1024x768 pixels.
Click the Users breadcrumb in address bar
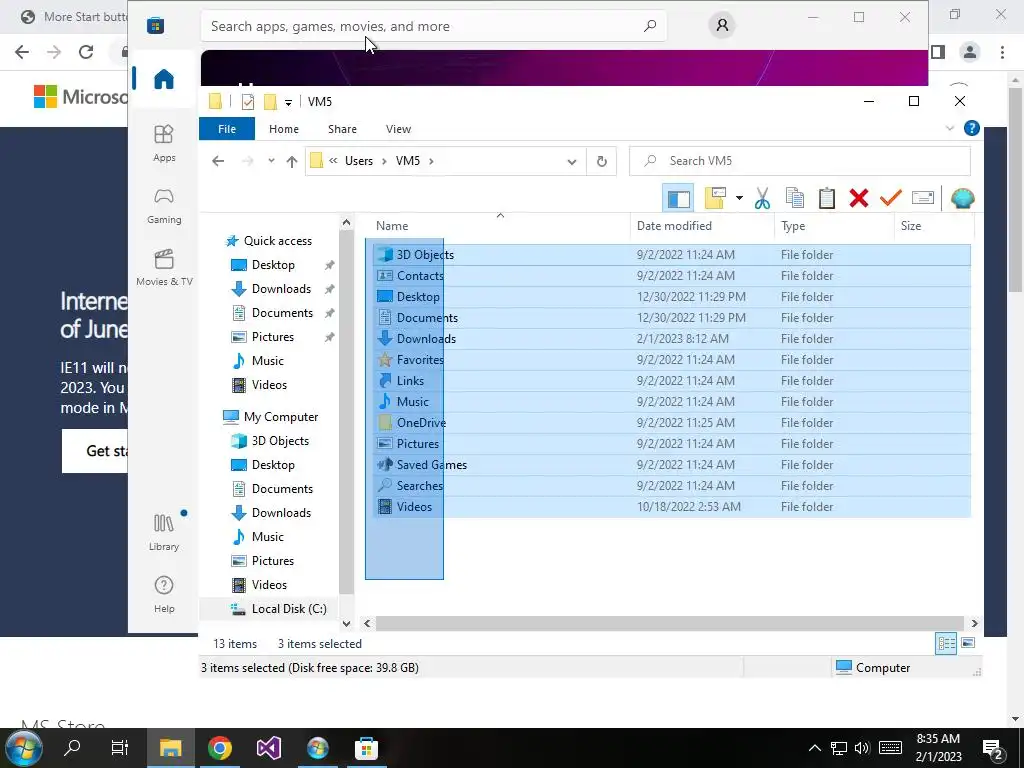coord(359,161)
